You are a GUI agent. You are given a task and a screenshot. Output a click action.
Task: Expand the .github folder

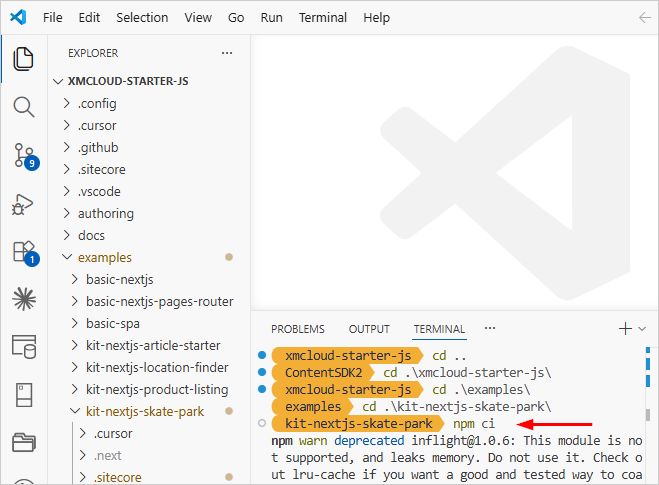(x=149, y=148)
